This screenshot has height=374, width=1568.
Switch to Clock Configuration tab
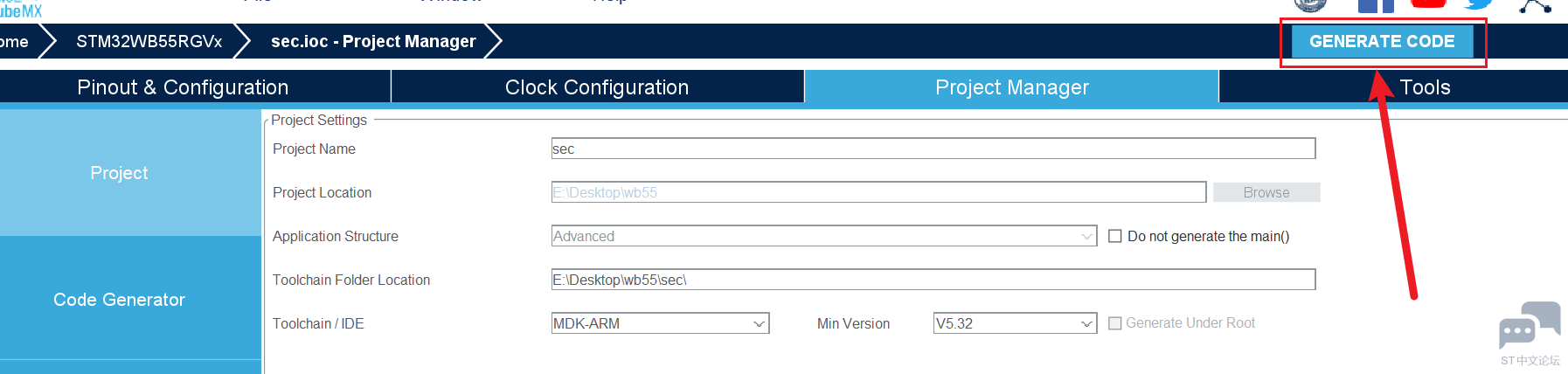(x=597, y=87)
